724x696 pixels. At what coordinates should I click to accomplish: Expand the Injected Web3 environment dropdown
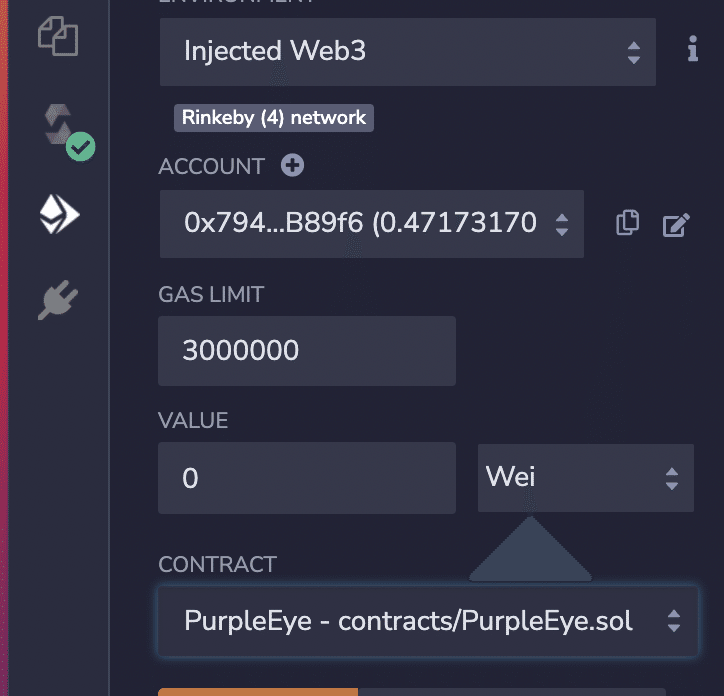(x=407, y=51)
